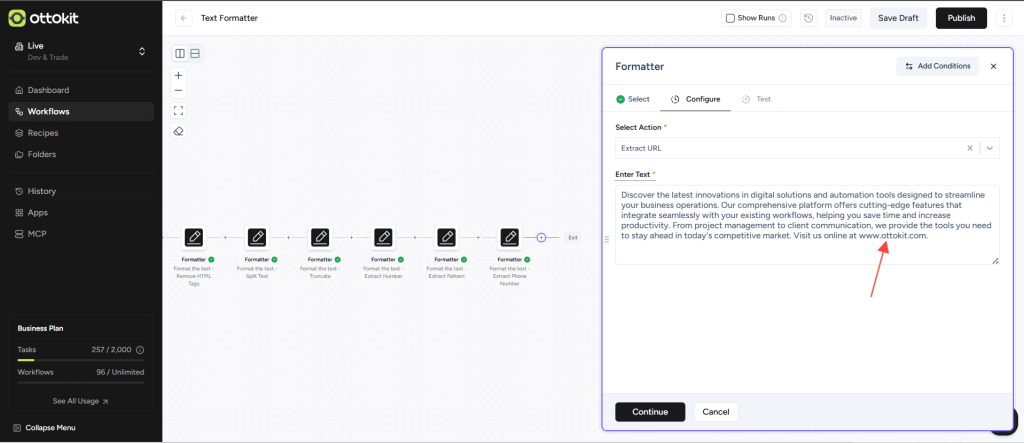Click the zoom out minus icon on canvas
This screenshot has height=443, width=1024.
point(179,90)
